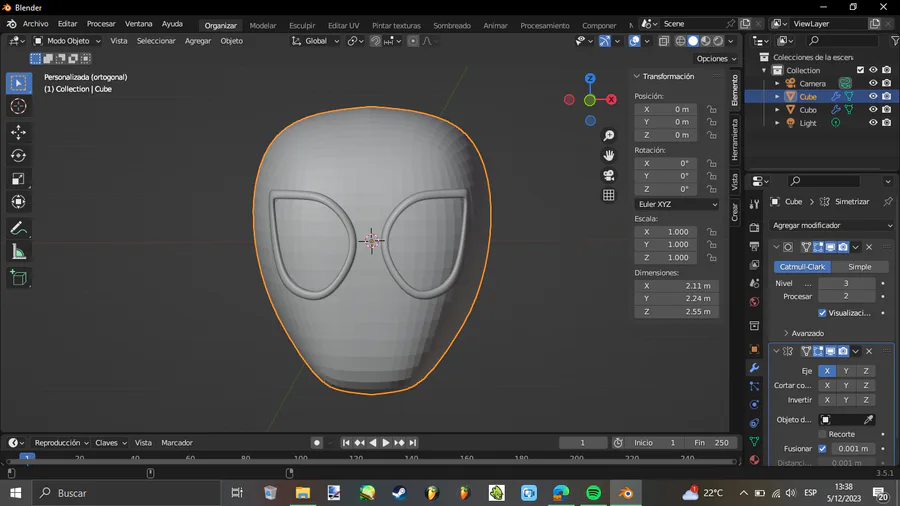The width and height of the screenshot is (900, 506).
Task: Click the Add Cube tool icon
Action: [x=18, y=278]
